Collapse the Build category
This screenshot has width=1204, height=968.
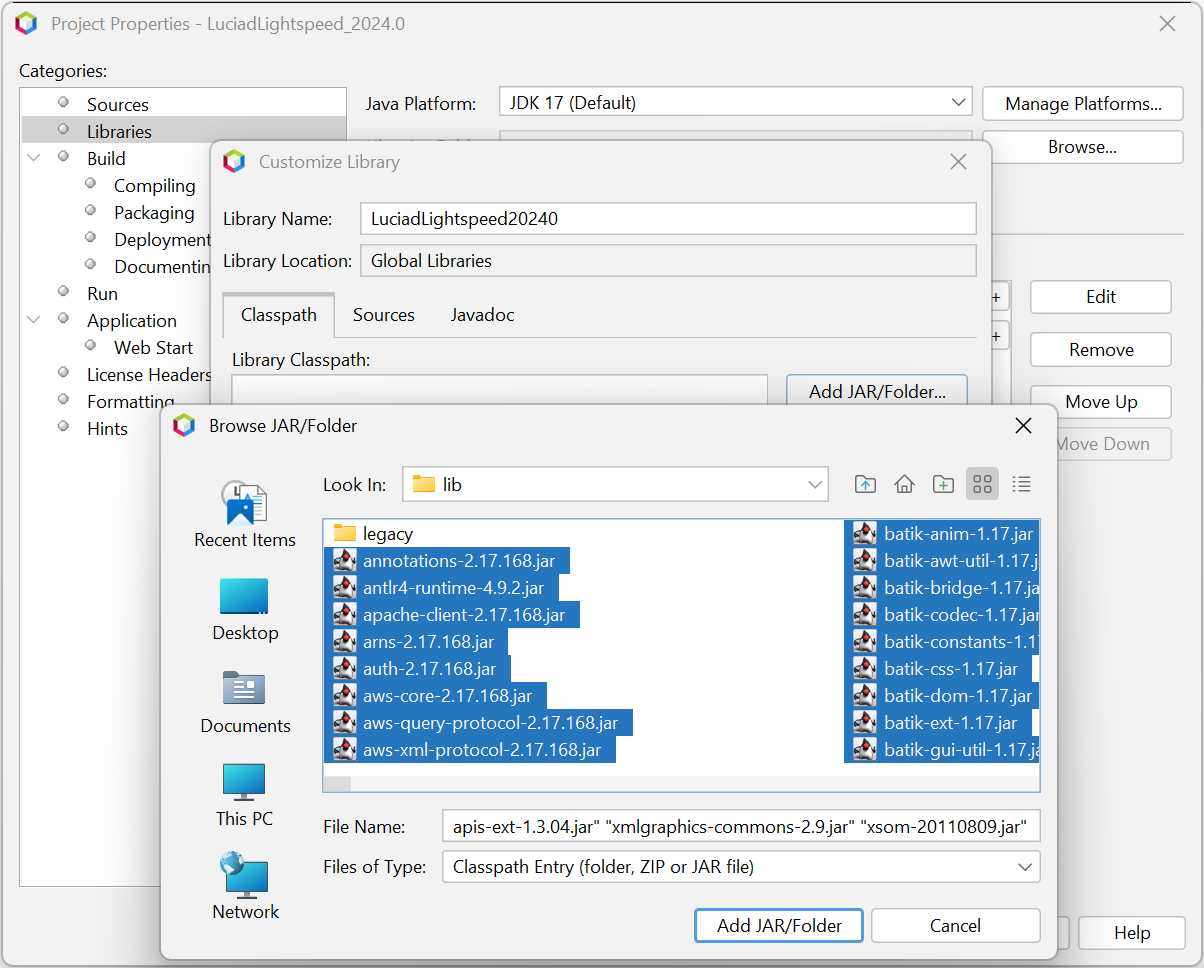(x=33, y=158)
